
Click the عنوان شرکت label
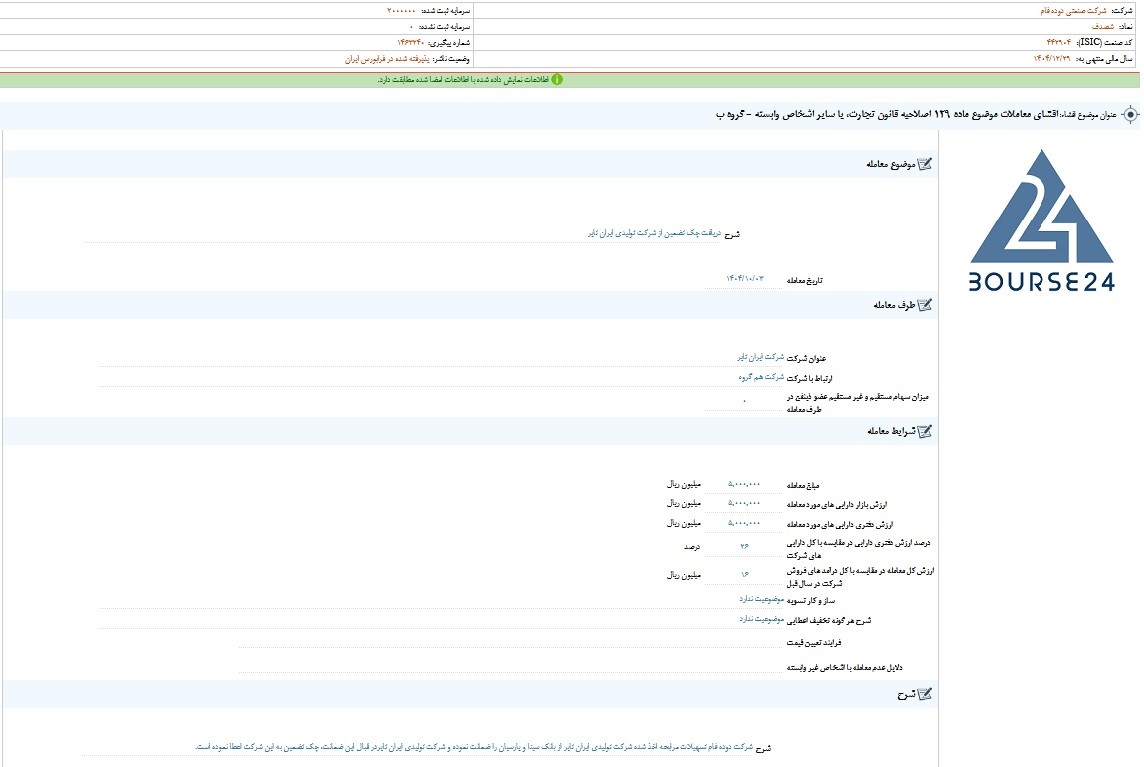[x=806, y=358]
